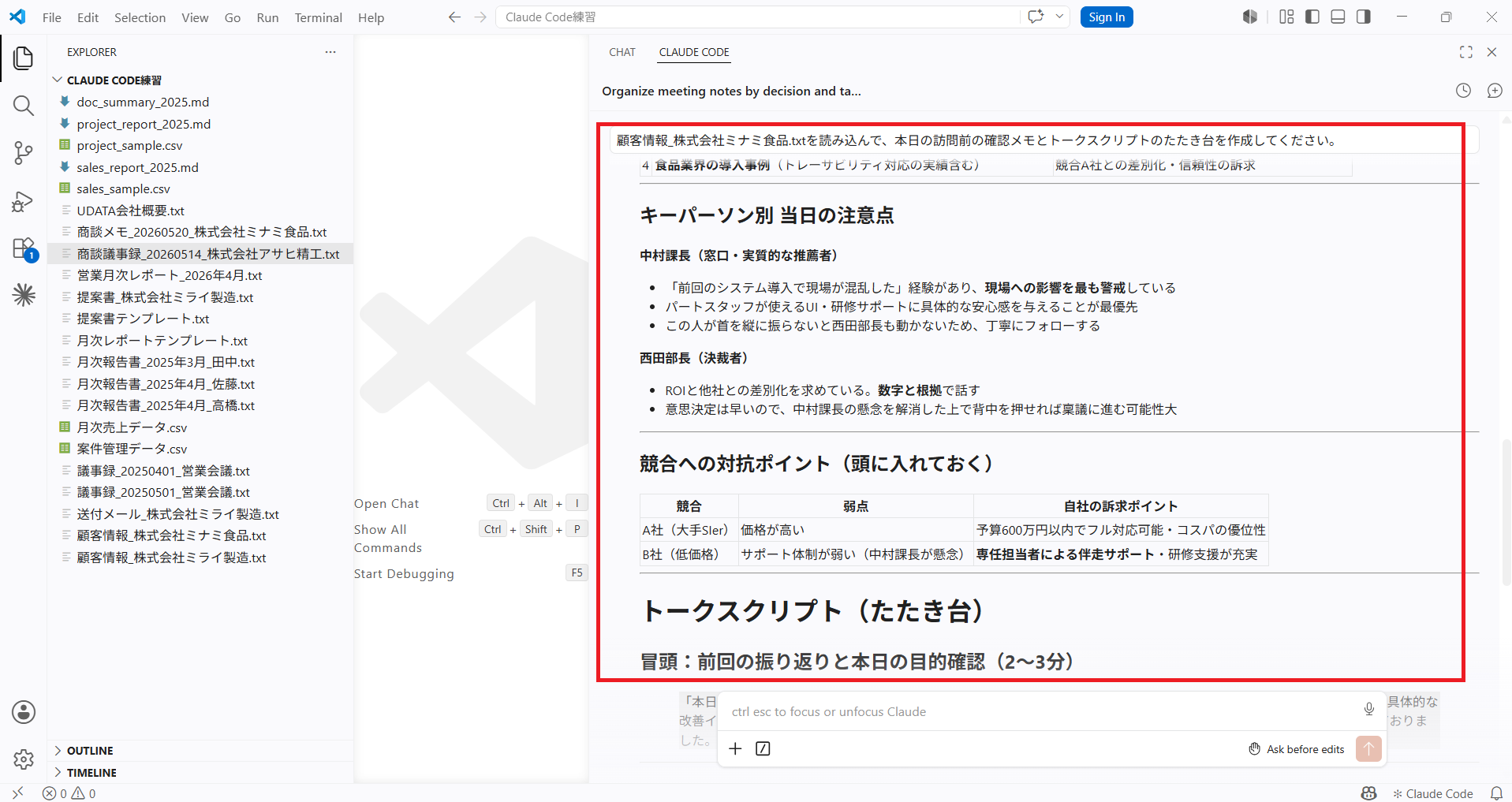Go forward with the navigation arrow
Viewport: 1512px width, 802px height.
pos(480,17)
